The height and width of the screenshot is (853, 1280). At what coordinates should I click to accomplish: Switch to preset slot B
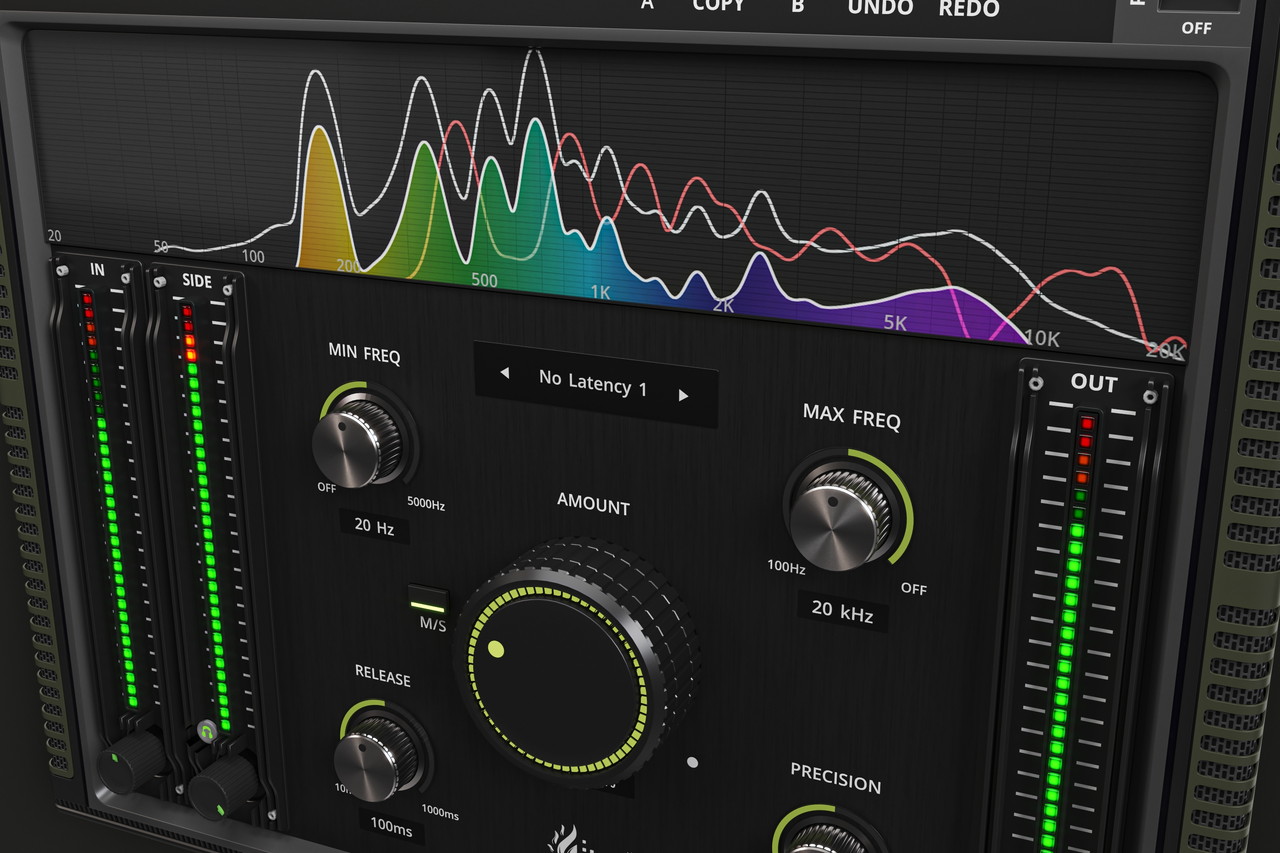797,7
